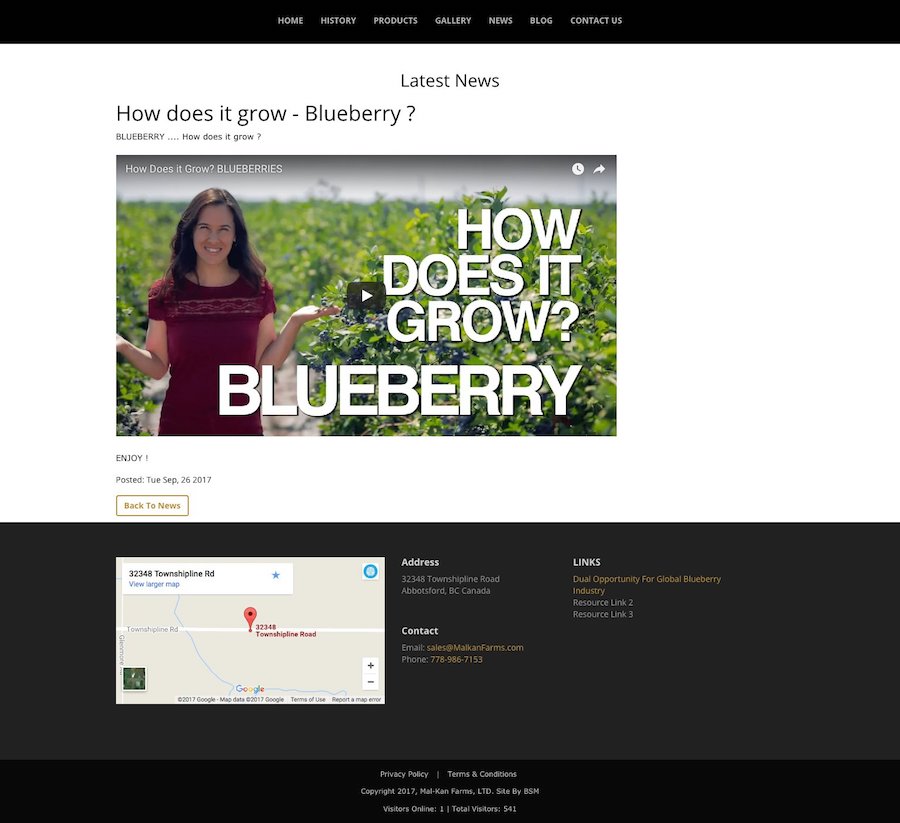Viewport: 900px width, 823px height.
Task: Zoom in on the map
Action: (x=371, y=665)
